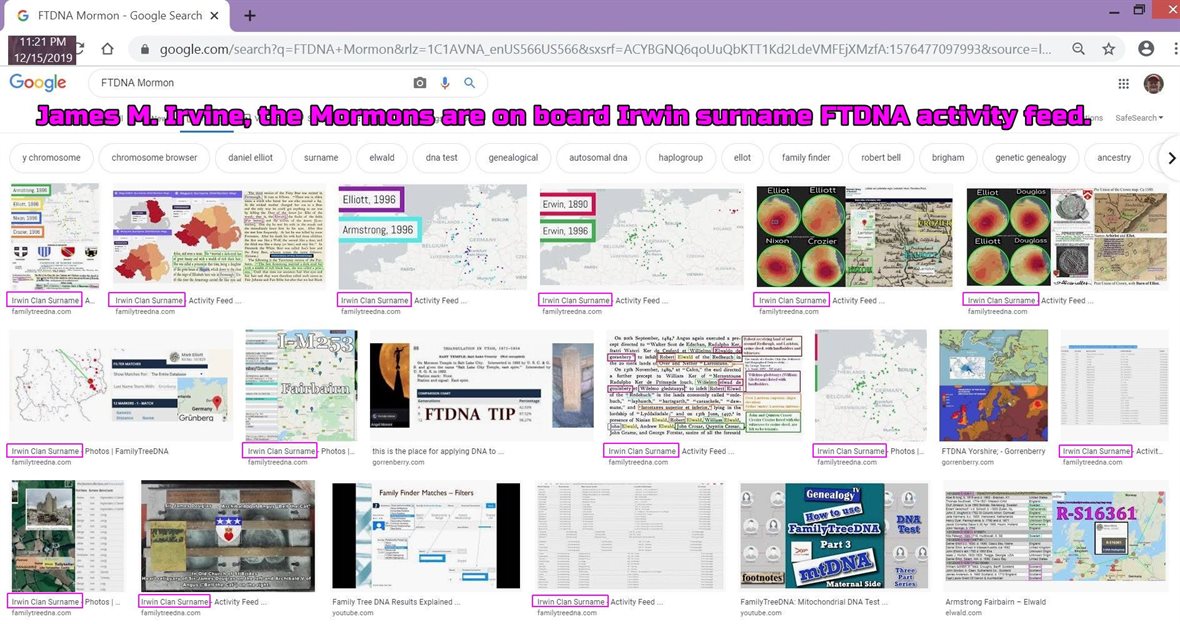Open the 'Family Tree DNA Results Explained' link
The image size is (1180, 624).
click(x=396, y=602)
